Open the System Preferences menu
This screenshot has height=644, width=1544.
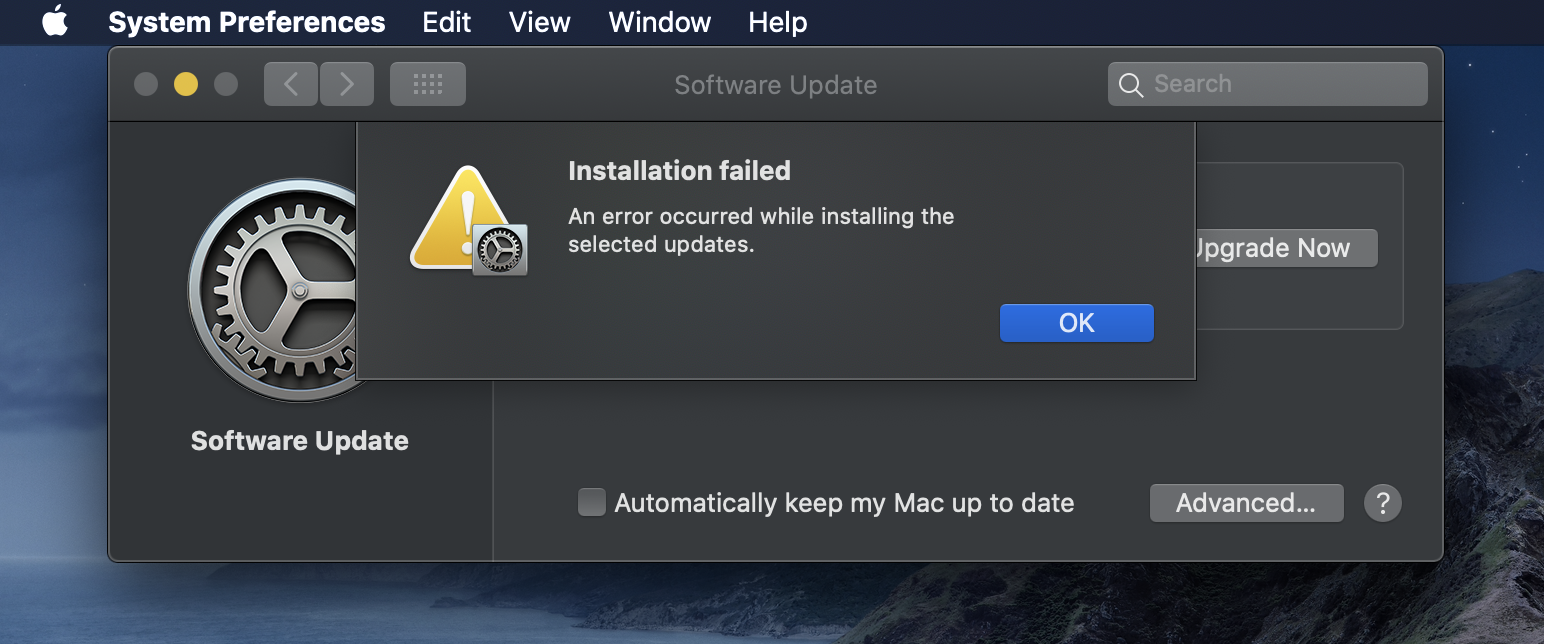(x=246, y=22)
